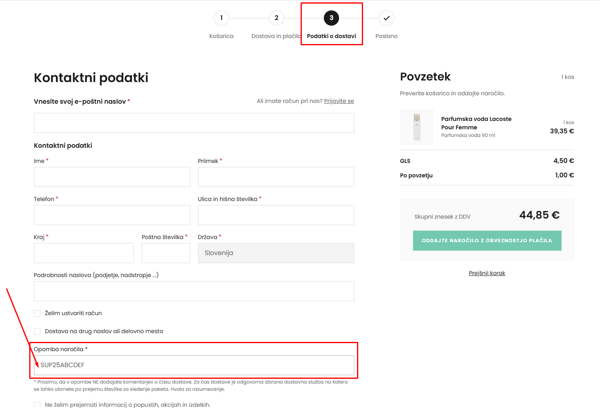Viewport: 600px width, 408px height.
Task: Open Lacoste Pour Femme product thumbnail
Action: [x=417, y=127]
